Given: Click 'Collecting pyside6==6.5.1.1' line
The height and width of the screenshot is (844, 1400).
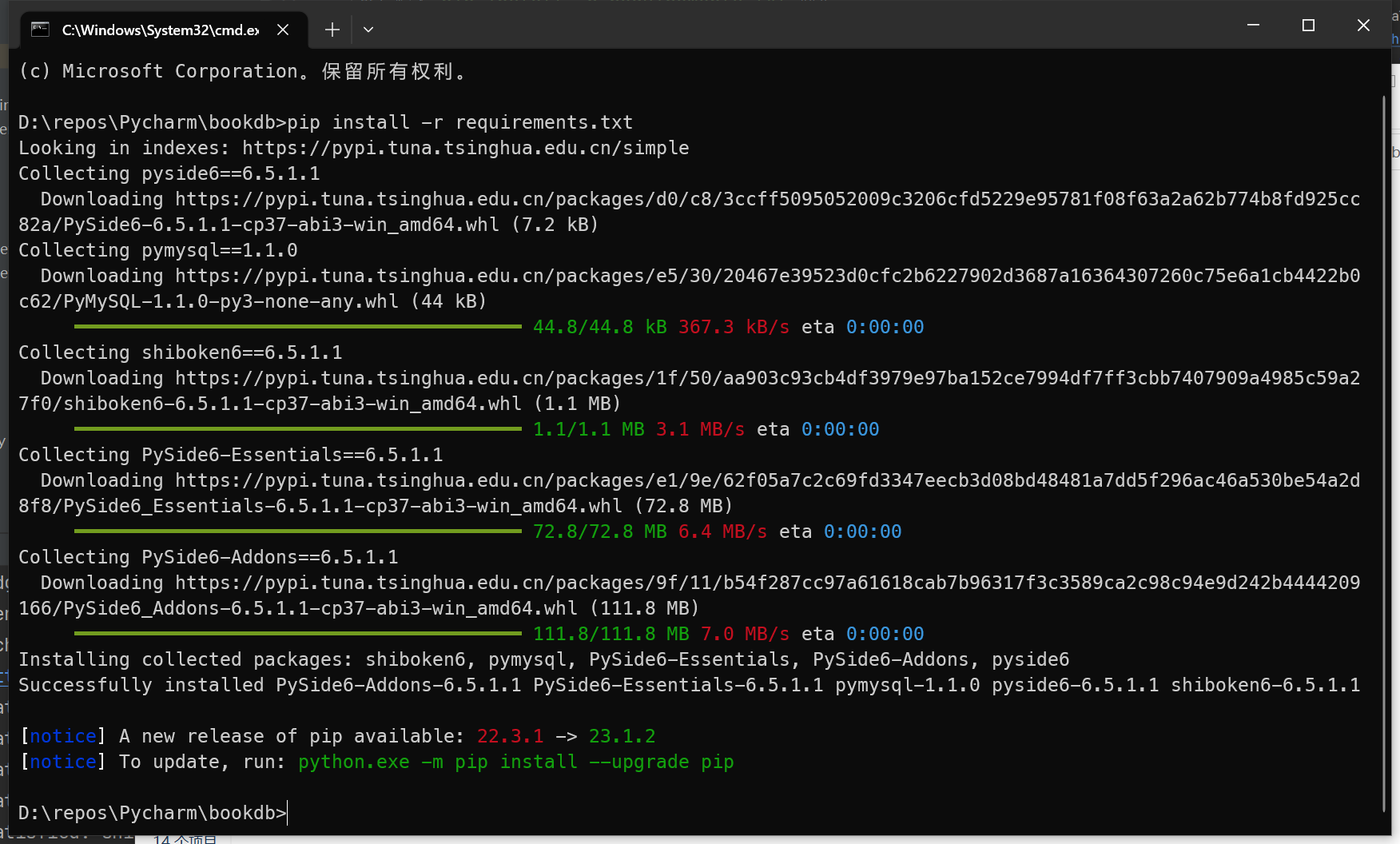Looking at the screenshot, I should coord(169,173).
